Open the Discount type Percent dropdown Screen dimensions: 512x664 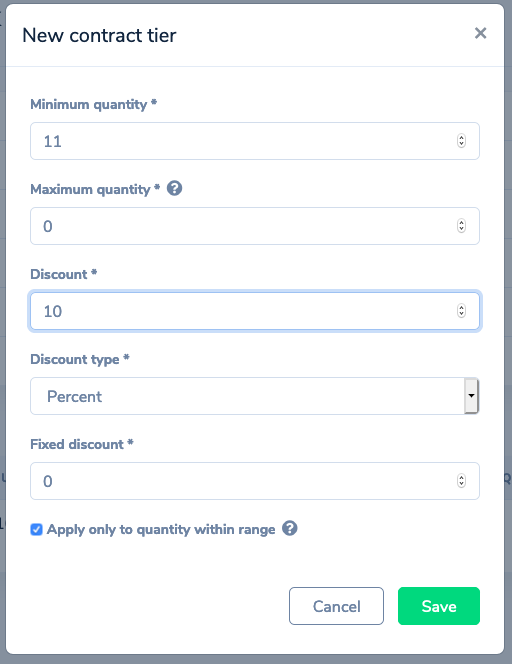click(x=255, y=396)
